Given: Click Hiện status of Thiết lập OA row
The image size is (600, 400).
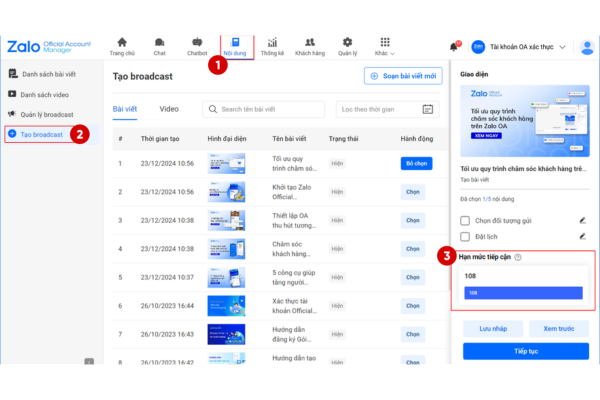Looking at the screenshot, I should 337,220.
